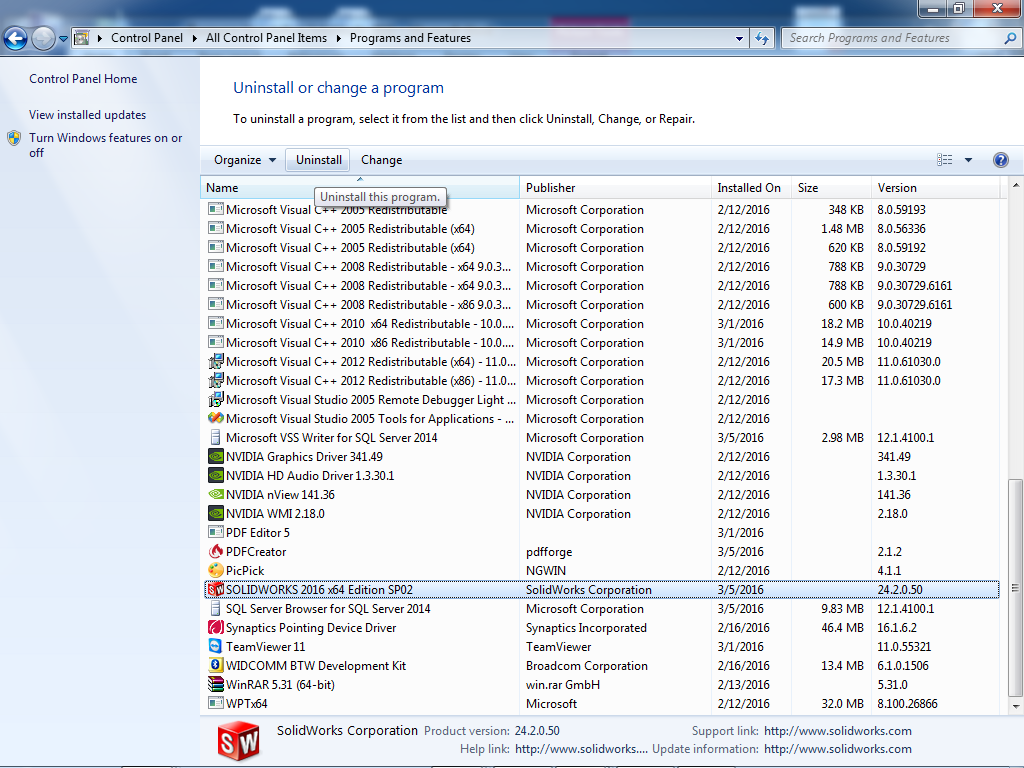This screenshot has height=768, width=1024.
Task: Select Synaptics Pointing Device Driver icon
Action: (216, 628)
